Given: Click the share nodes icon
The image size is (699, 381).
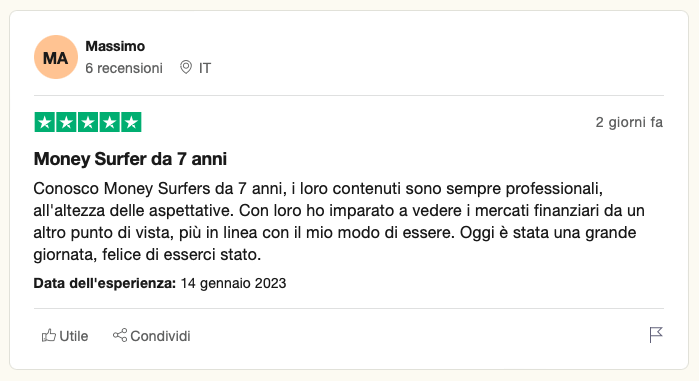Looking at the screenshot, I should click(x=120, y=335).
